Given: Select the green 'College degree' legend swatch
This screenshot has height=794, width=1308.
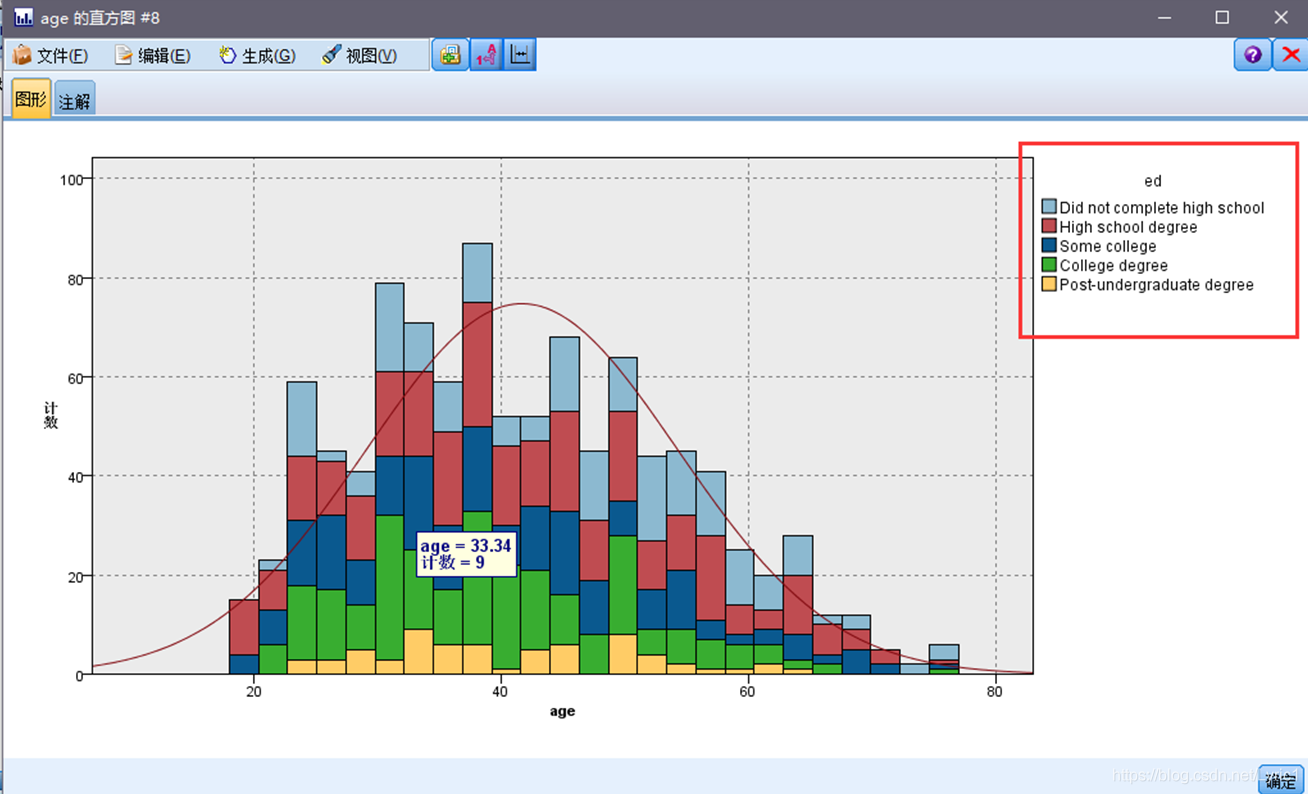Looking at the screenshot, I should (1049, 265).
